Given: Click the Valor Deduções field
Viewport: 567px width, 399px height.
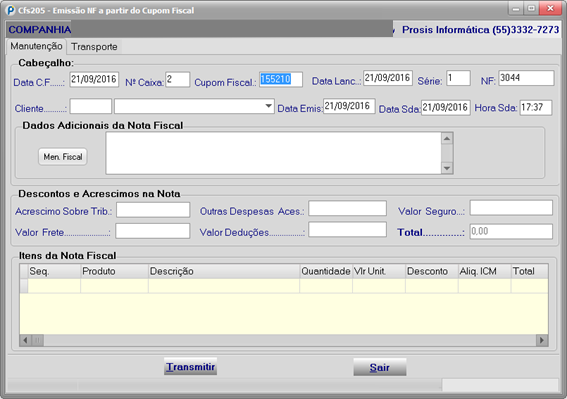Looking at the screenshot, I should (x=348, y=230).
